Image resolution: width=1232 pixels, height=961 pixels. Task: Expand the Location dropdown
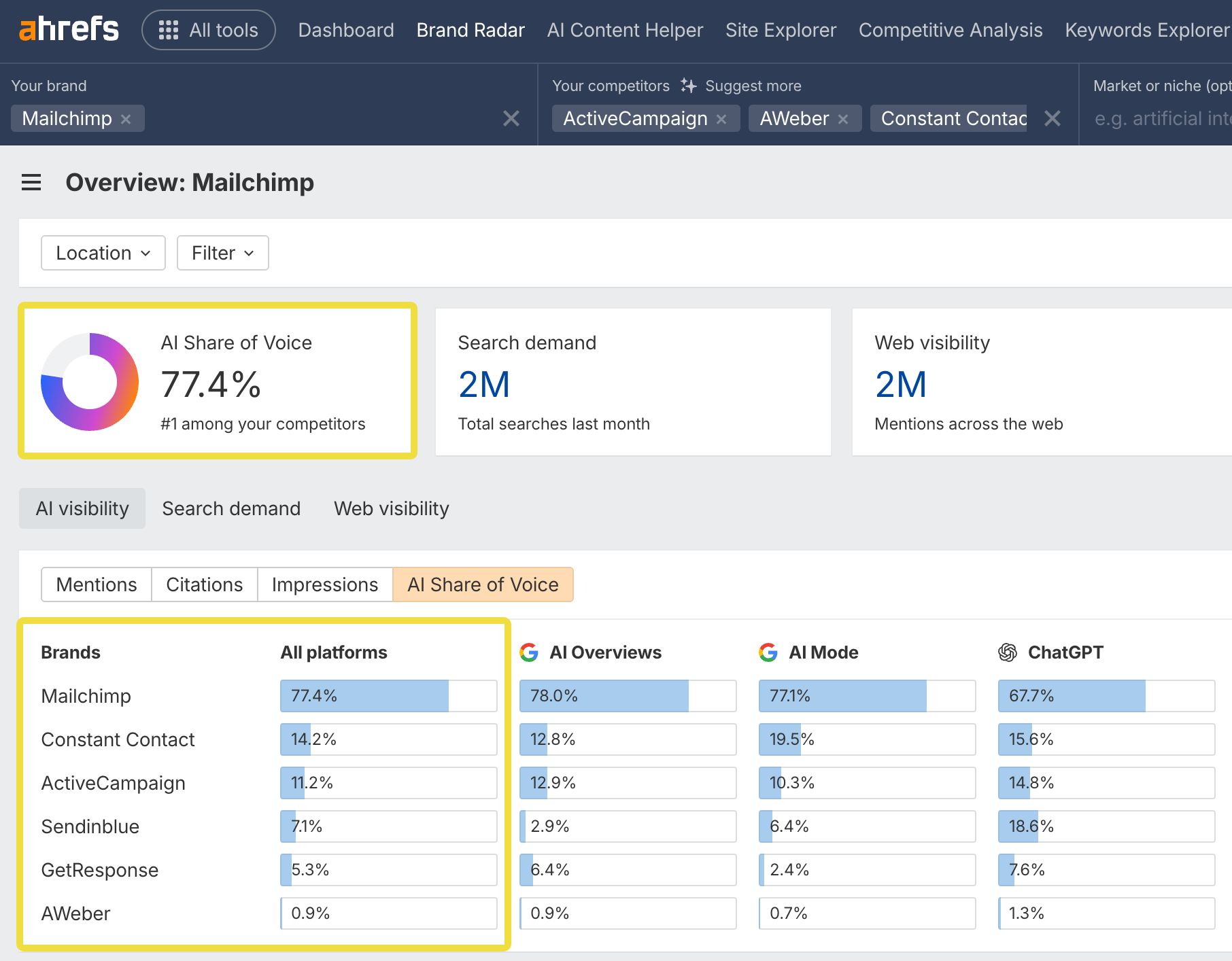click(x=103, y=253)
